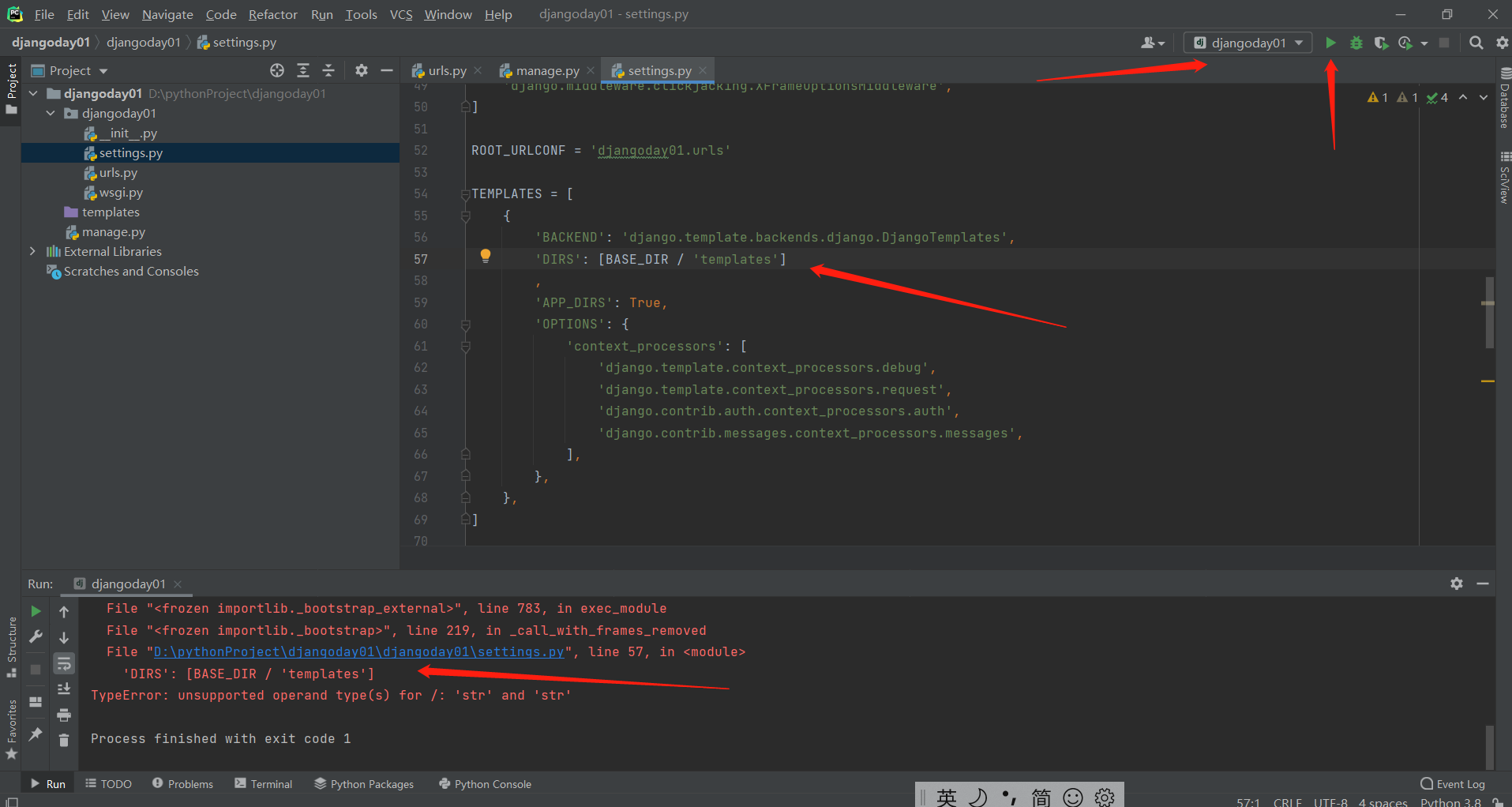This screenshot has height=807, width=1512.
Task: Open the user account icon dropdown
Action: 1152,43
